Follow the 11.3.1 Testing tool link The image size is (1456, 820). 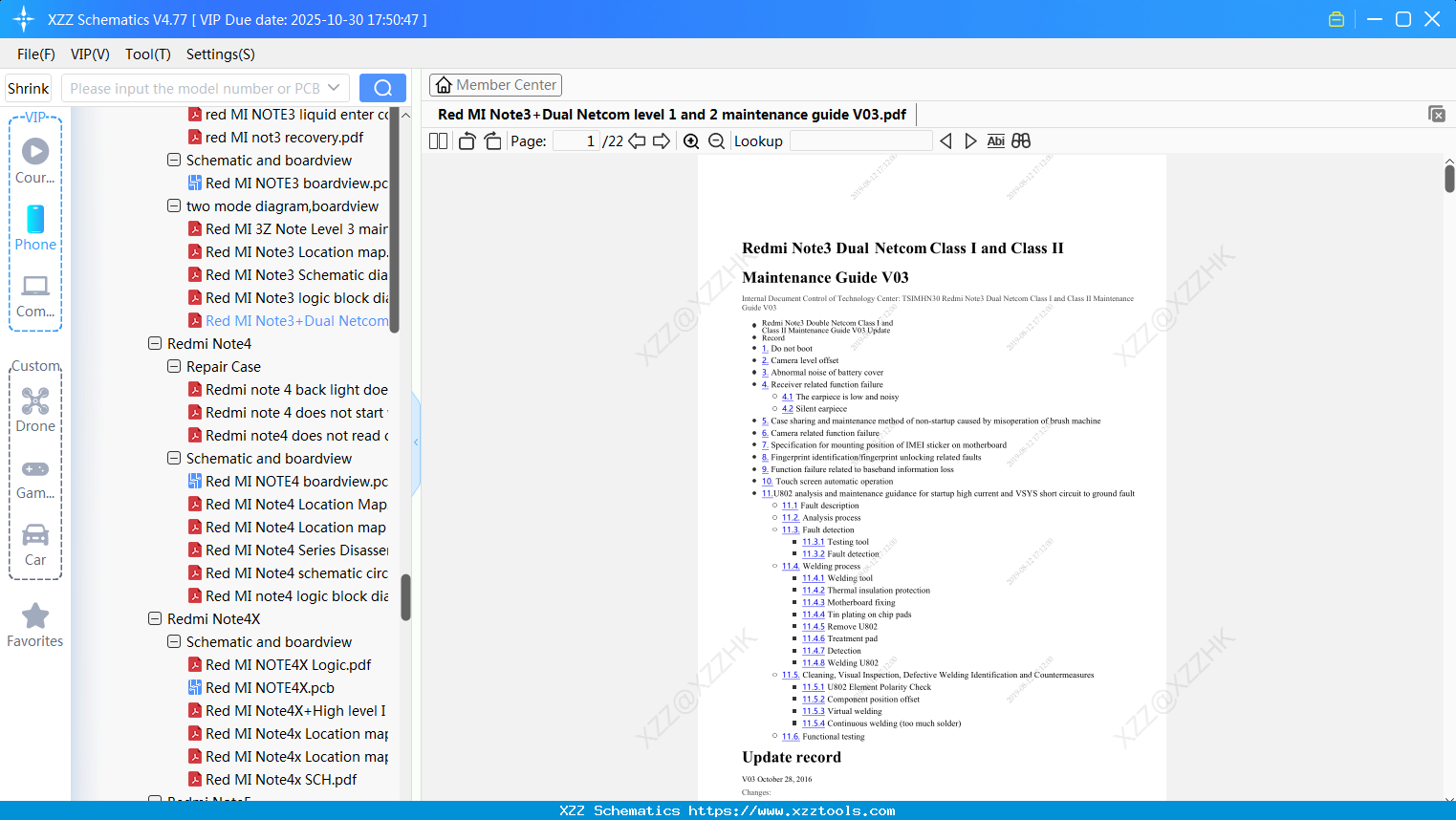[813, 542]
